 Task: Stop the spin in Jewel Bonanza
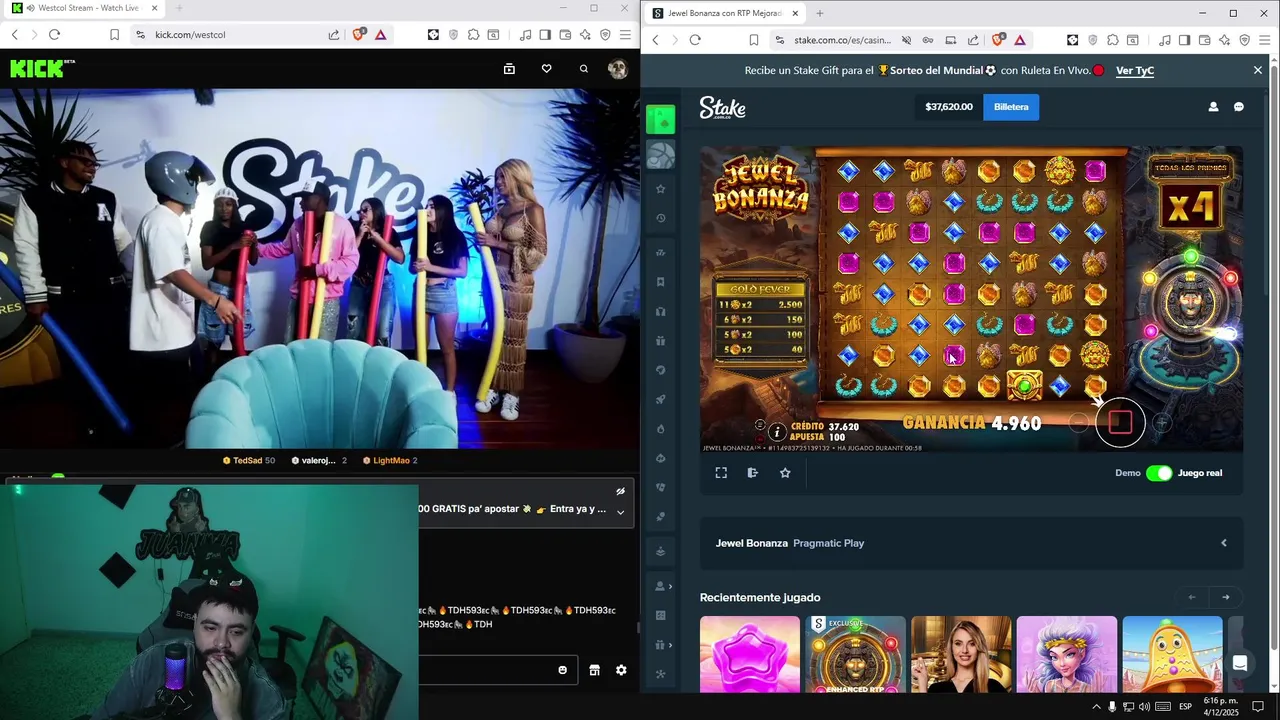(1120, 423)
